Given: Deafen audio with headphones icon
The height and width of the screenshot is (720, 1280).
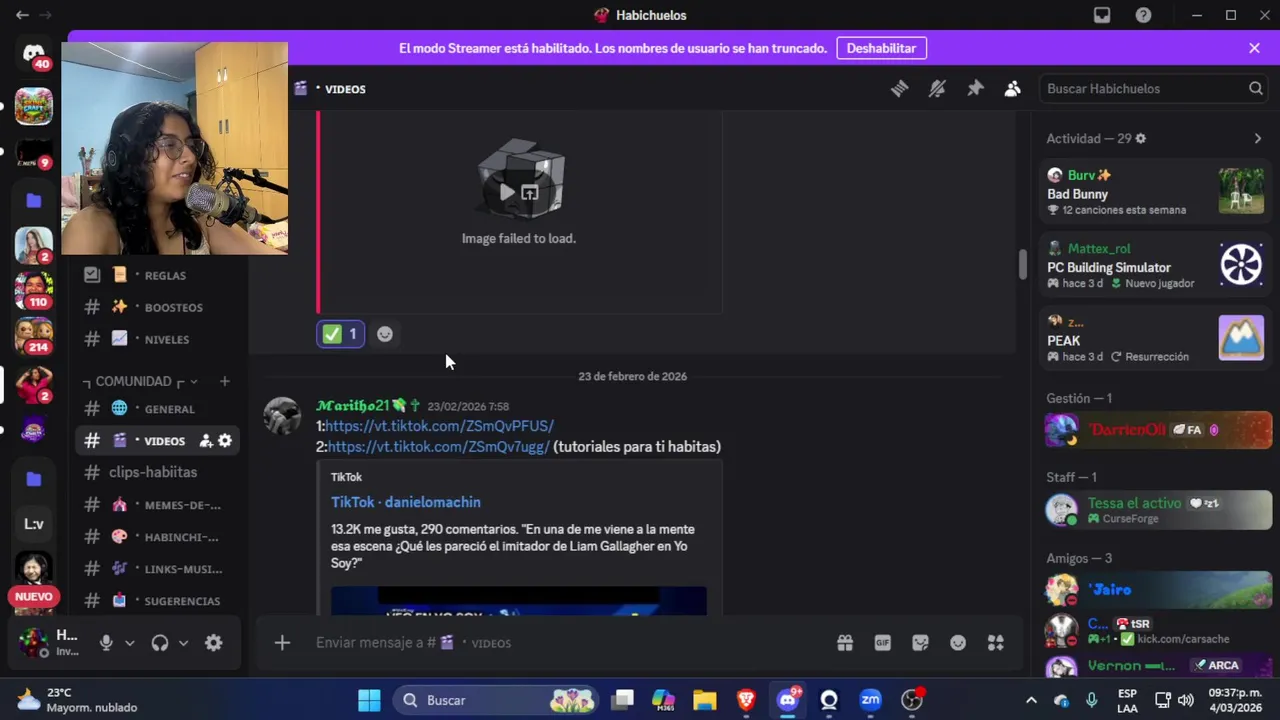Looking at the screenshot, I should 160,643.
